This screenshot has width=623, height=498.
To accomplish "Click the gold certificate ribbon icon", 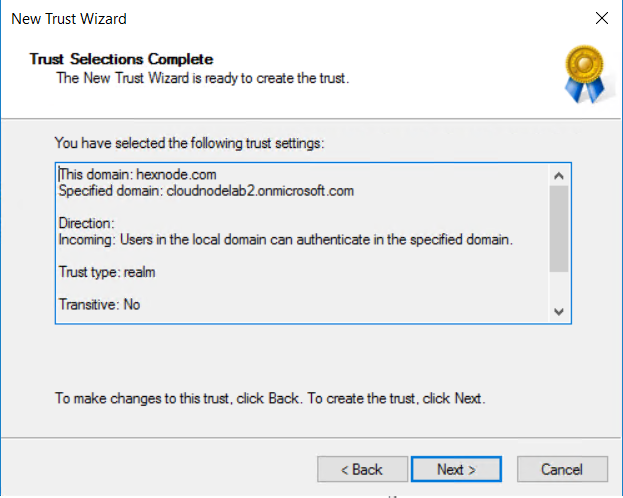I will [x=584, y=74].
